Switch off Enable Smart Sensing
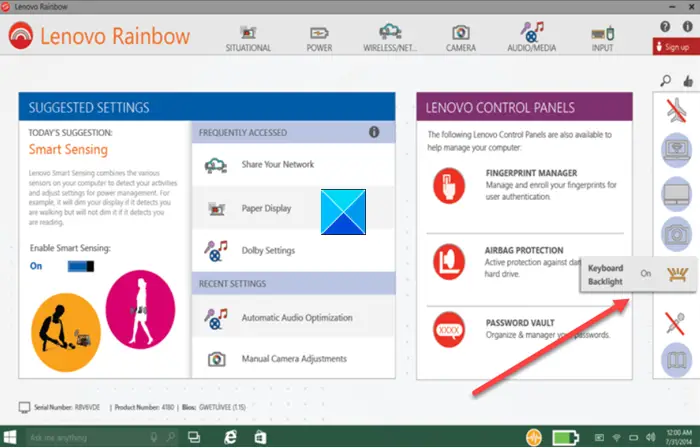Image resolution: width=700 pixels, height=448 pixels. point(81,266)
